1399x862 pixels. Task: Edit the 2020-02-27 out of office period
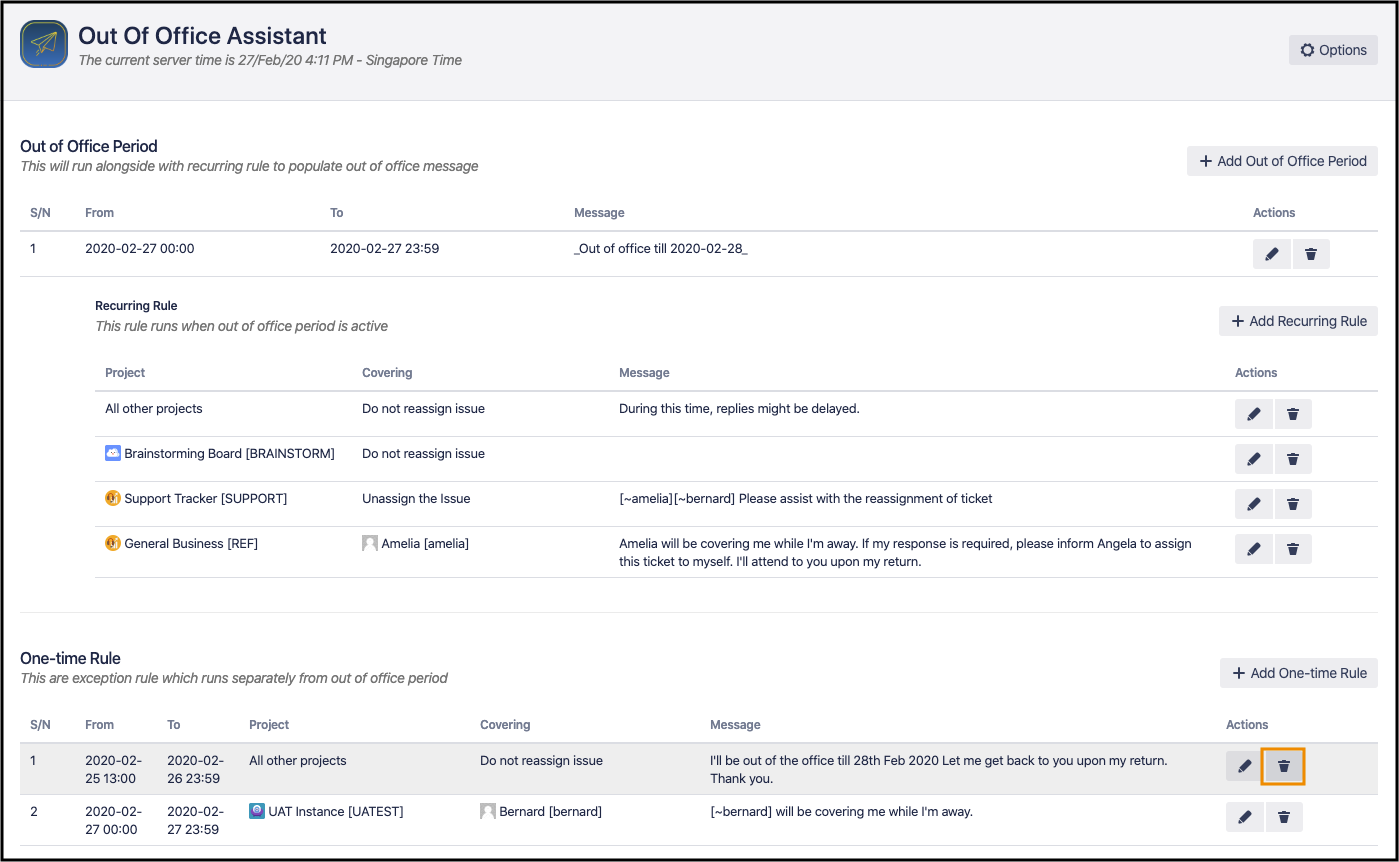(1271, 254)
